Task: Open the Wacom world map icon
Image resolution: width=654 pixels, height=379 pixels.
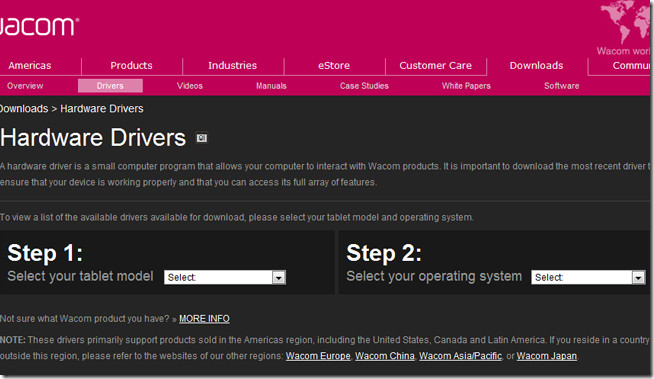Action: click(625, 22)
